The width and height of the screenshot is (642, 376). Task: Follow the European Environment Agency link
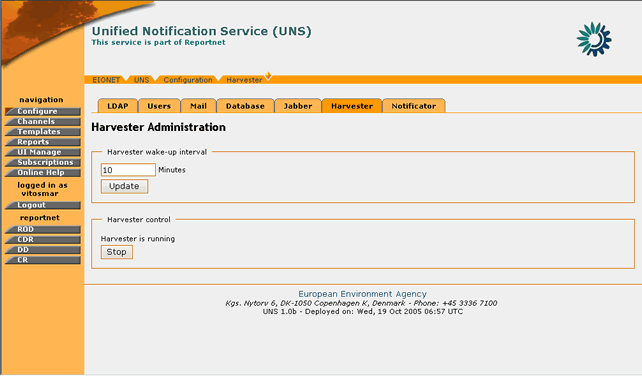[362, 294]
